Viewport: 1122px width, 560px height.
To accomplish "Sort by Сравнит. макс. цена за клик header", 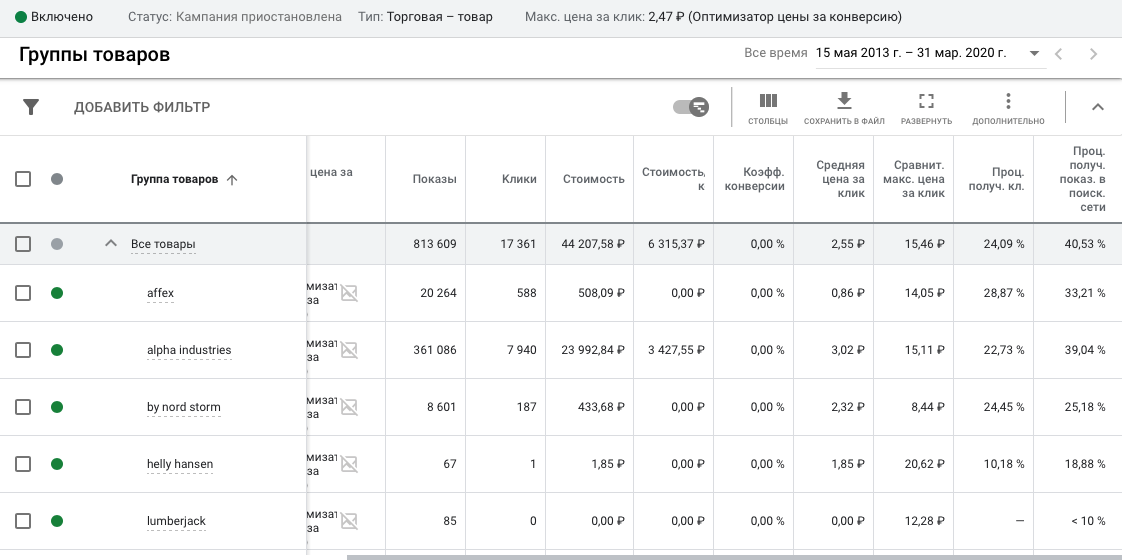I will pyautogui.click(x=914, y=180).
